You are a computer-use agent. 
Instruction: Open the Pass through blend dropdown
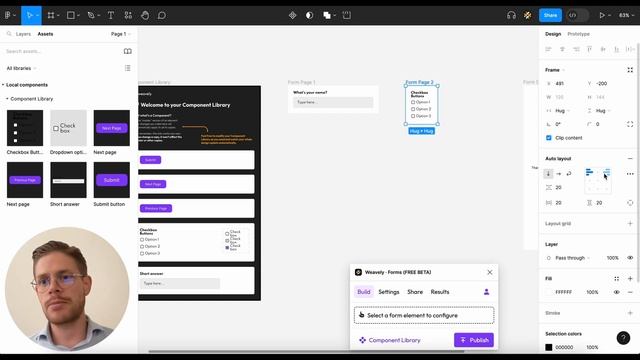pyautogui.click(x=572, y=258)
